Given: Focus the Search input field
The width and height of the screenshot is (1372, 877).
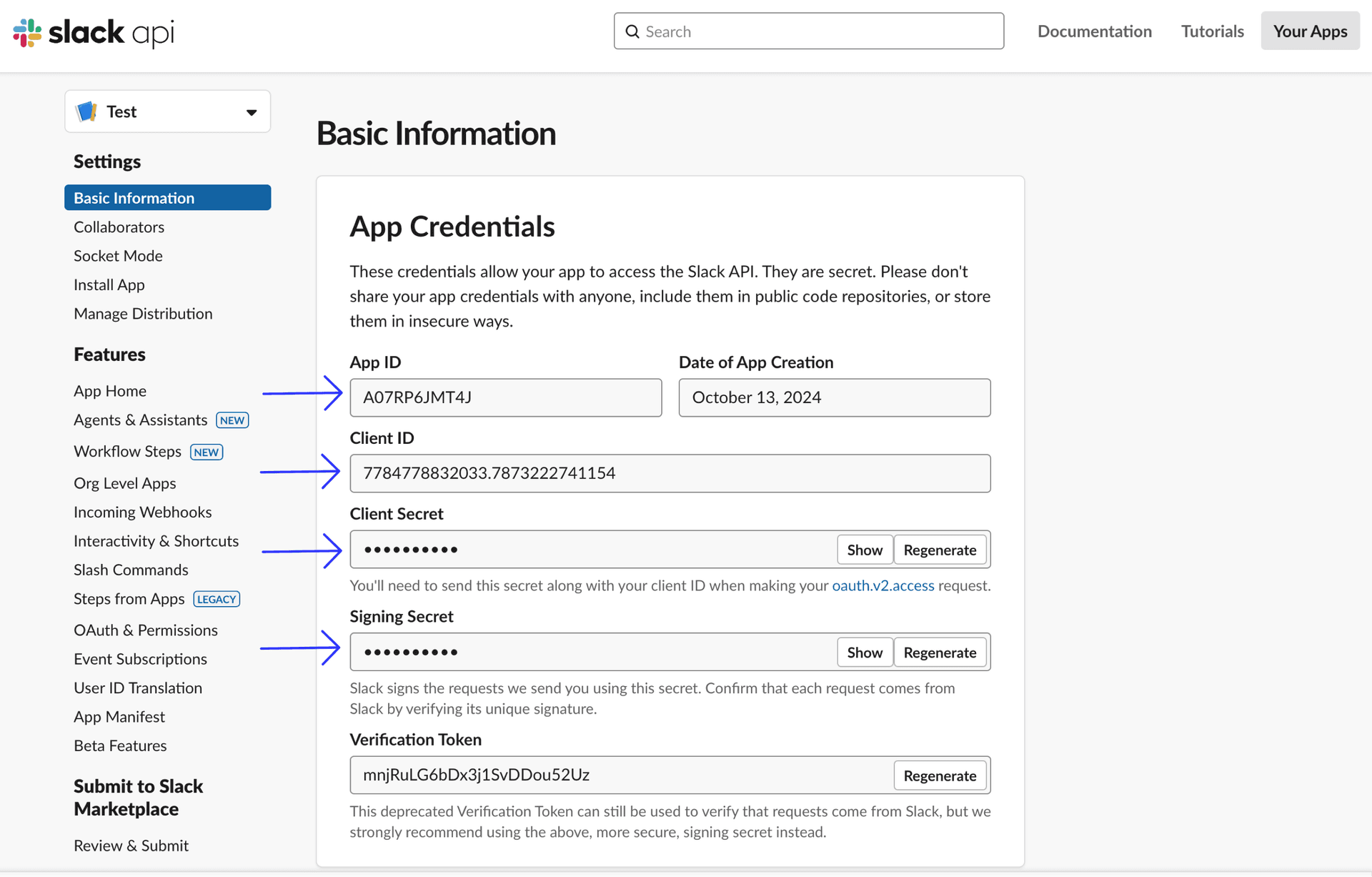Looking at the screenshot, I should [x=809, y=31].
